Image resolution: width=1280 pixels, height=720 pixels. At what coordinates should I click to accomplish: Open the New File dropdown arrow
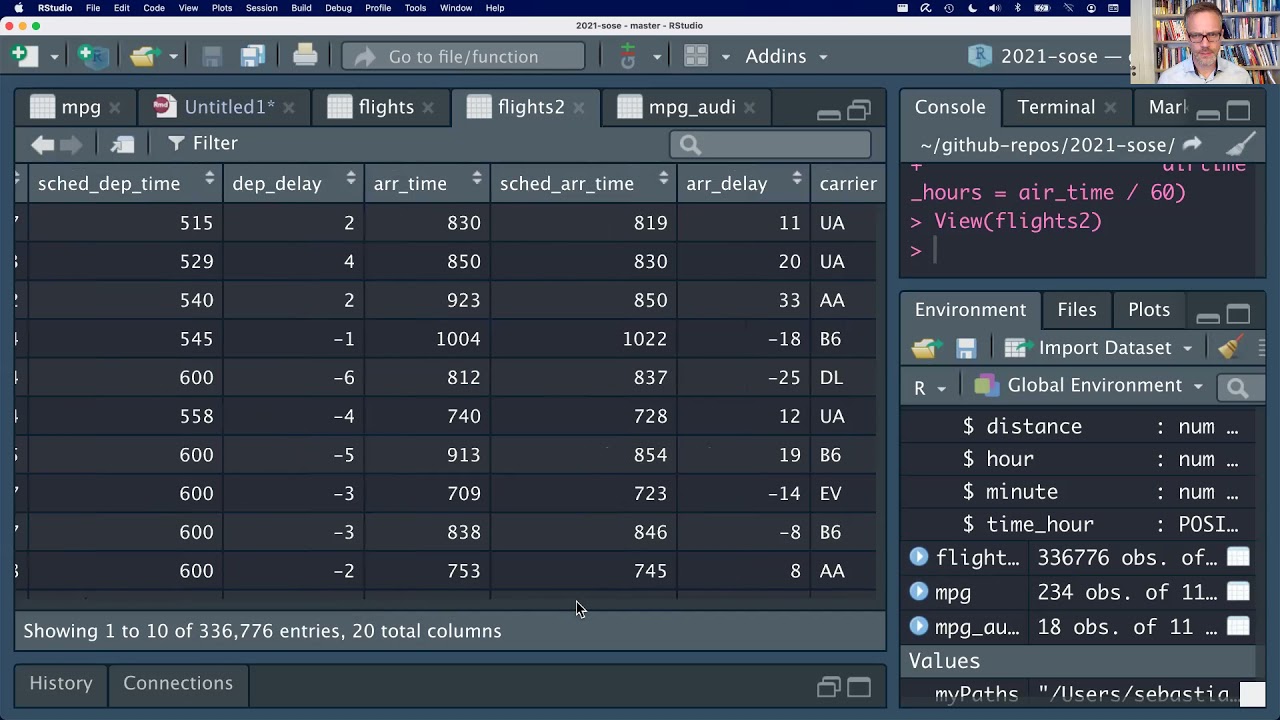click(x=54, y=57)
